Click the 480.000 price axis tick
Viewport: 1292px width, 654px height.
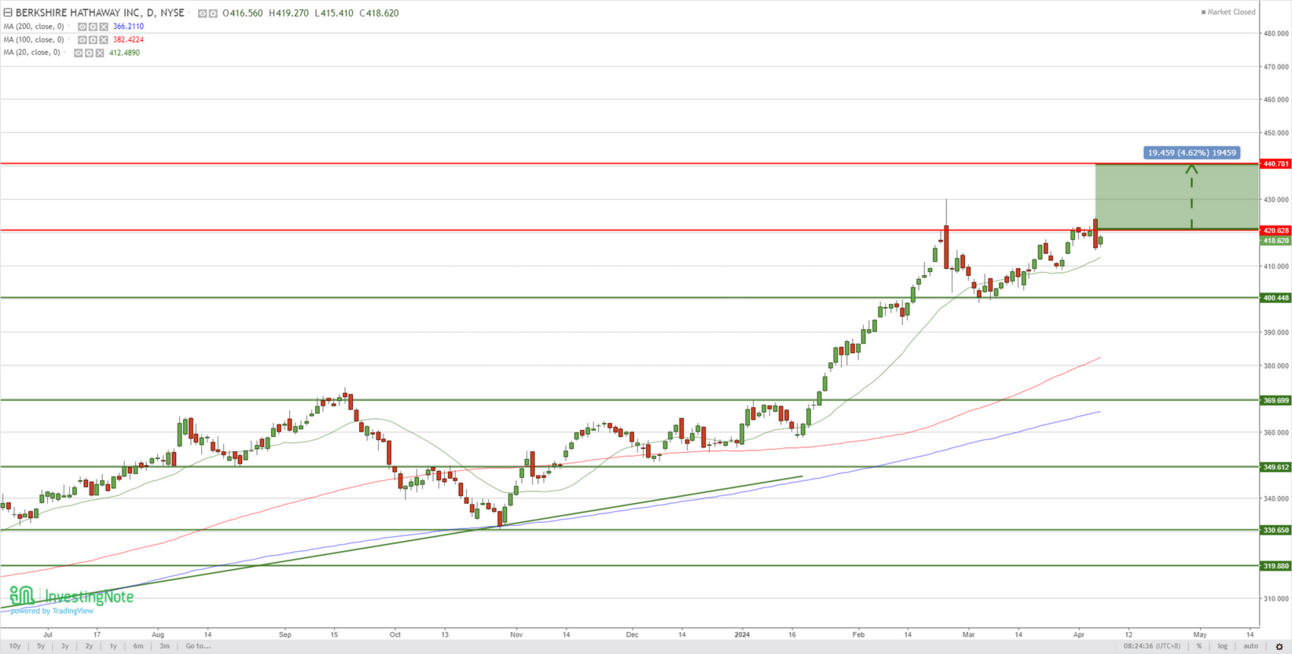(1276, 33)
